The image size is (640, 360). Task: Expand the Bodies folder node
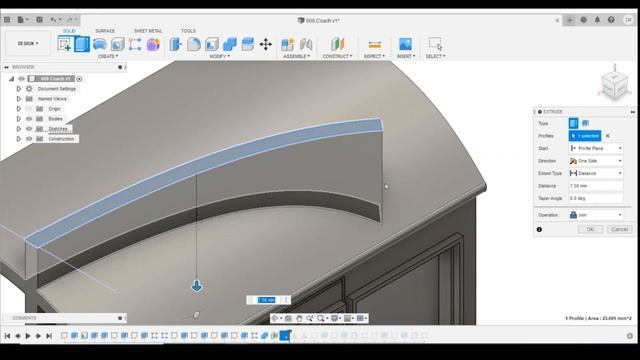coord(18,119)
